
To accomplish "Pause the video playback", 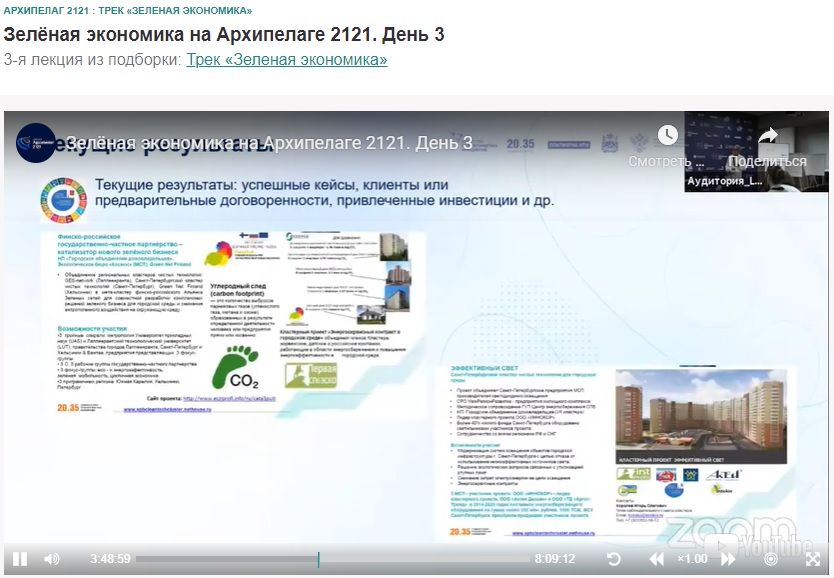I will click(x=20, y=559).
